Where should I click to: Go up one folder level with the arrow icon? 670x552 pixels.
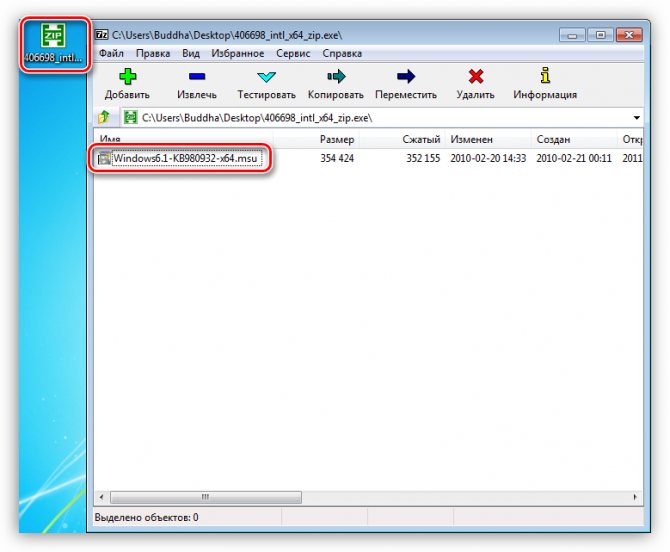(x=104, y=117)
